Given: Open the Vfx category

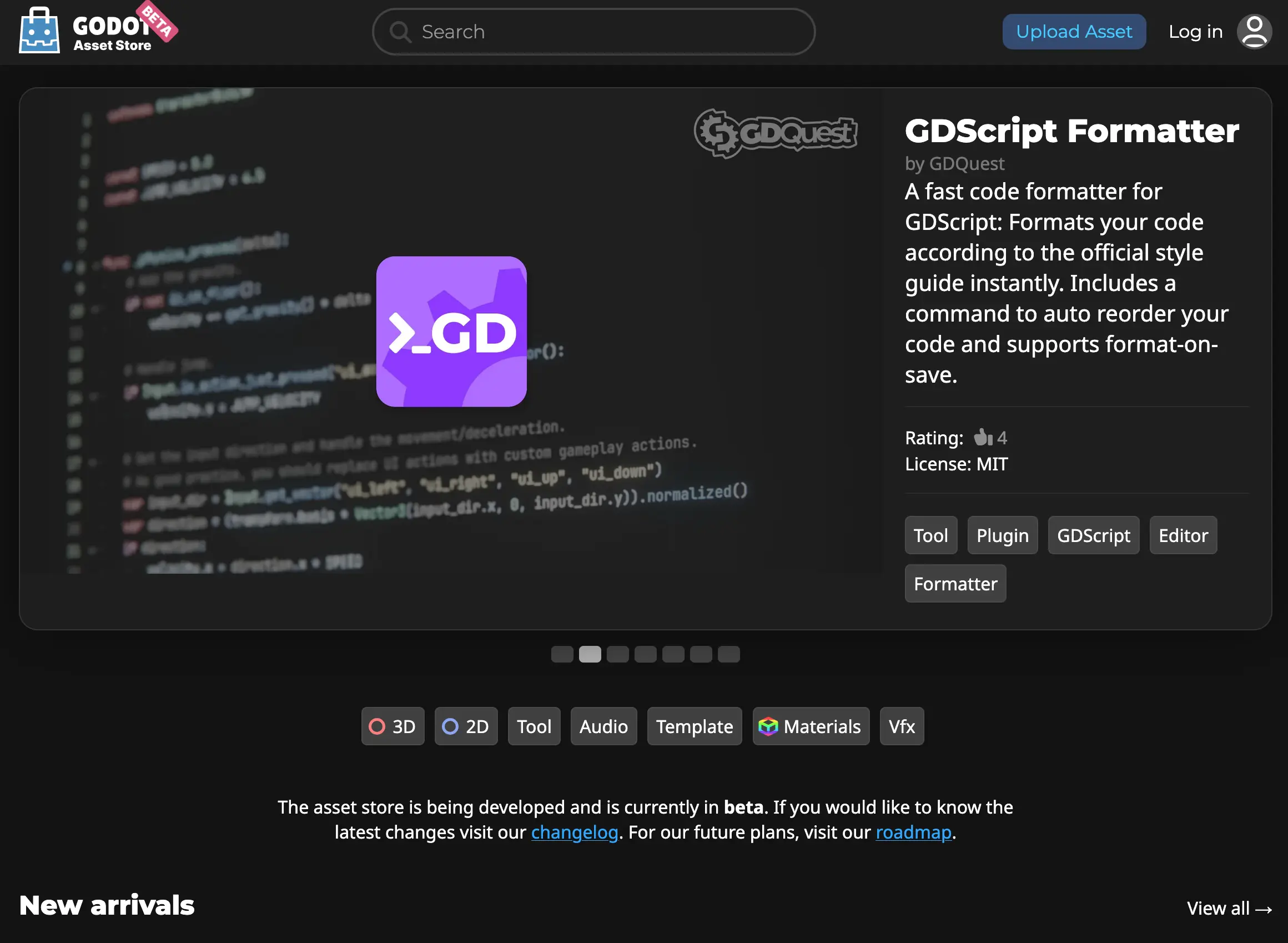Looking at the screenshot, I should pos(902,726).
